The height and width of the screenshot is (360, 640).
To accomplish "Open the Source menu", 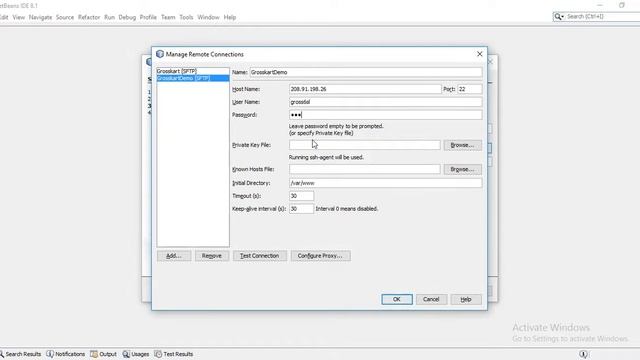I will tap(65, 17).
